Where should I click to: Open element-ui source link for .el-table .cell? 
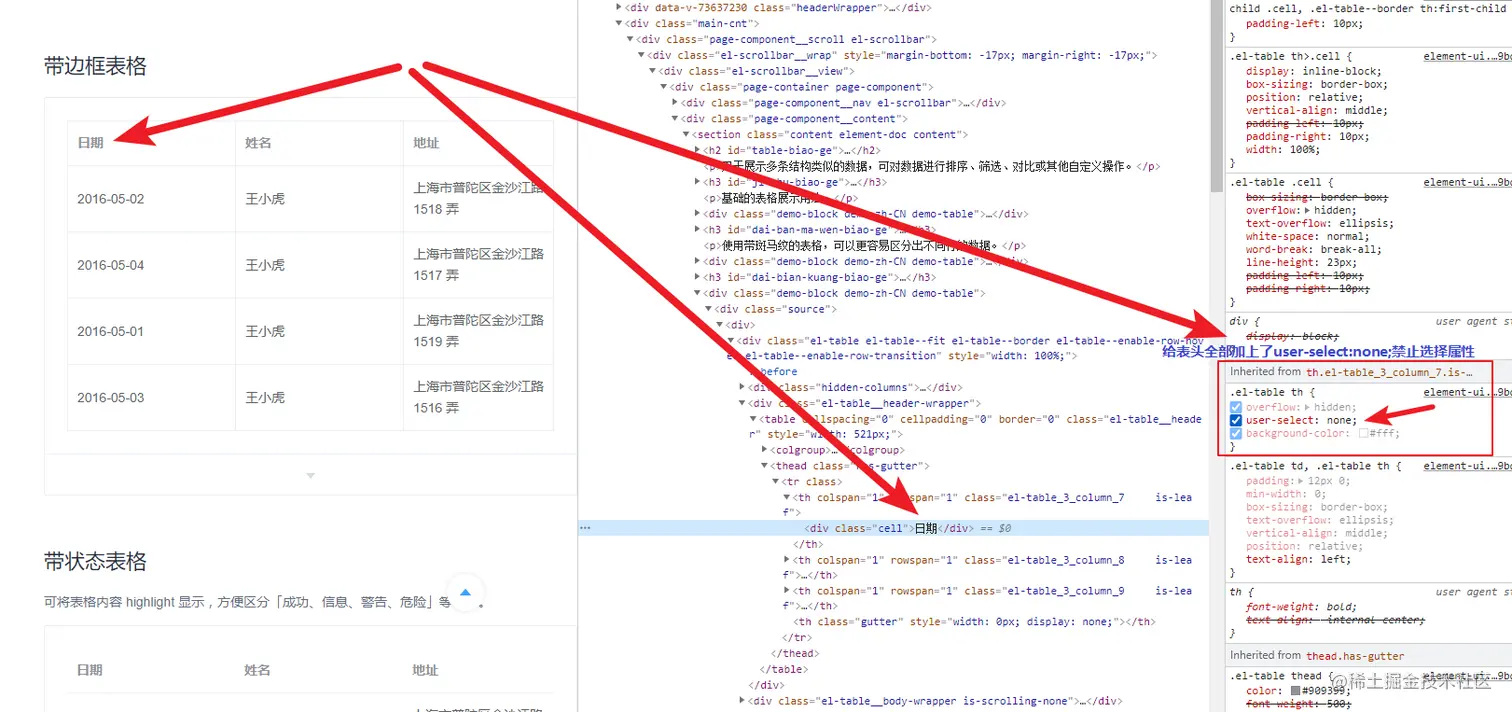(x=1467, y=183)
